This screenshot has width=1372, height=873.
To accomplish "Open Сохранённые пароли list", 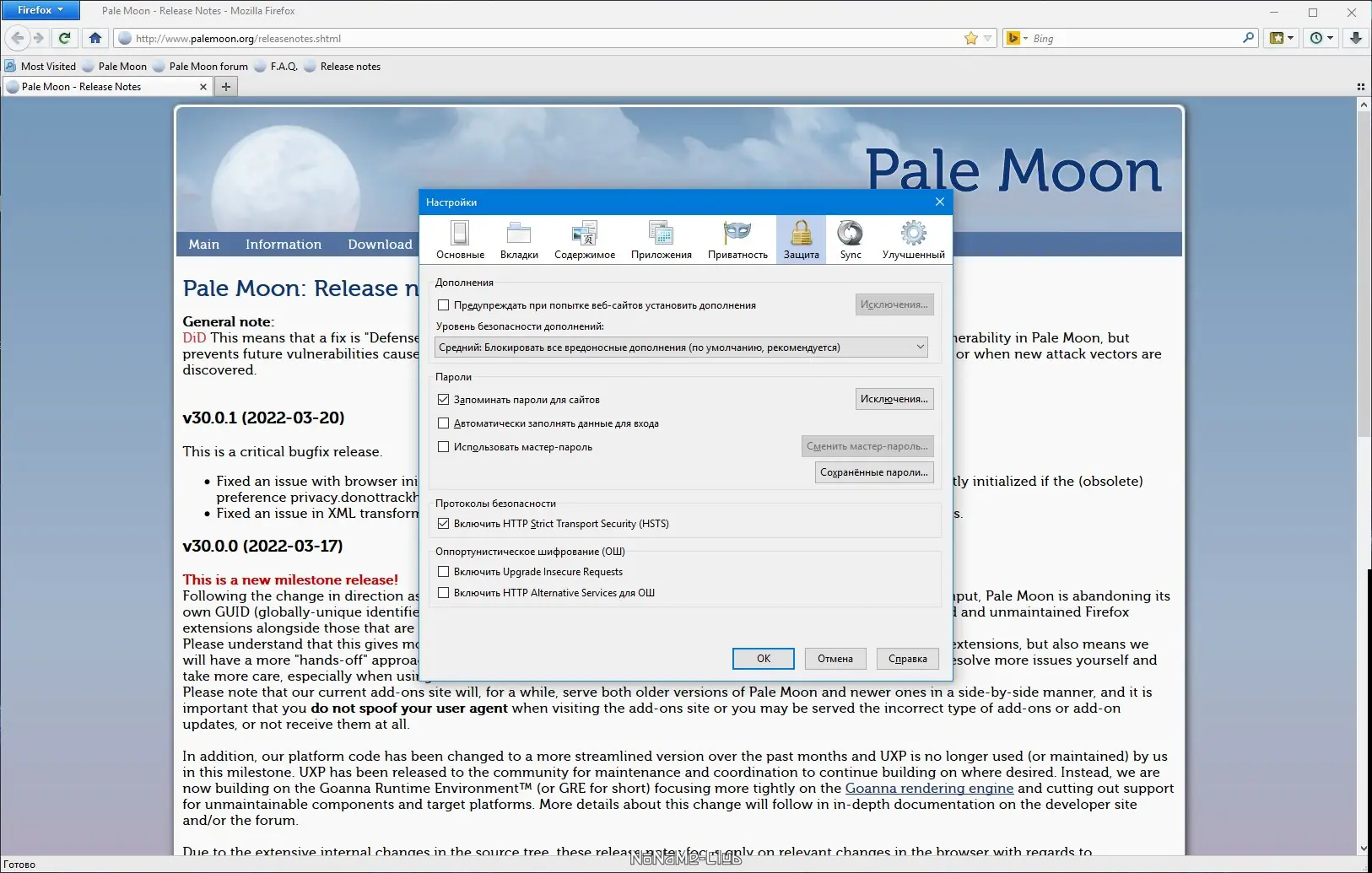I will tap(874, 472).
